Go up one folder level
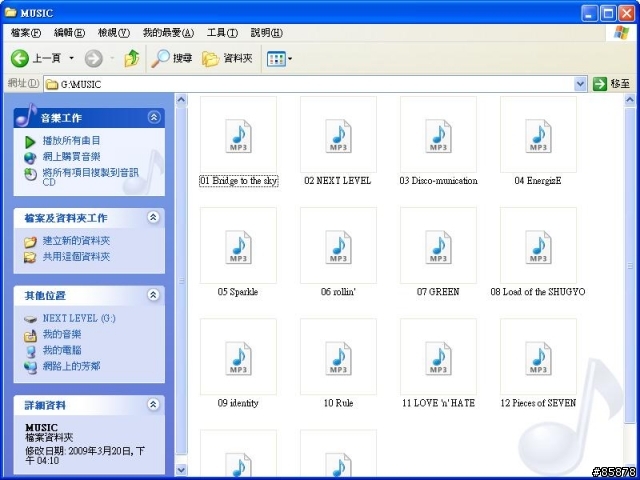Image resolution: width=640 pixels, height=480 pixels. pyautogui.click(x=131, y=58)
